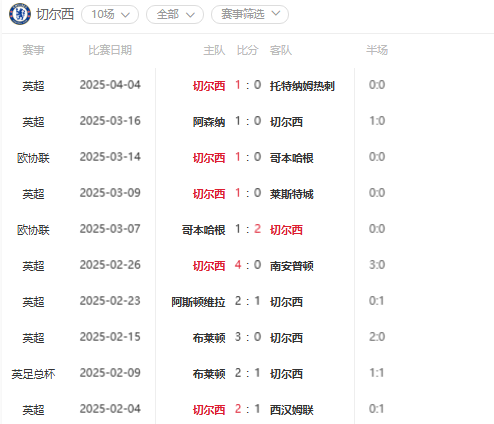Open 莱斯特城 away team link
Image resolution: width=494 pixels, height=424 pixels.
point(292,194)
